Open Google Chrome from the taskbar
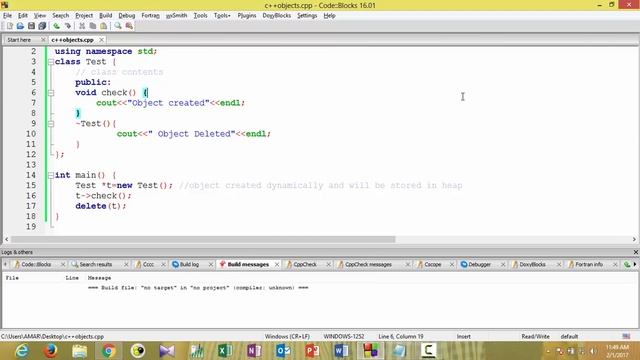This screenshot has height=360, width=640. (x=109, y=351)
